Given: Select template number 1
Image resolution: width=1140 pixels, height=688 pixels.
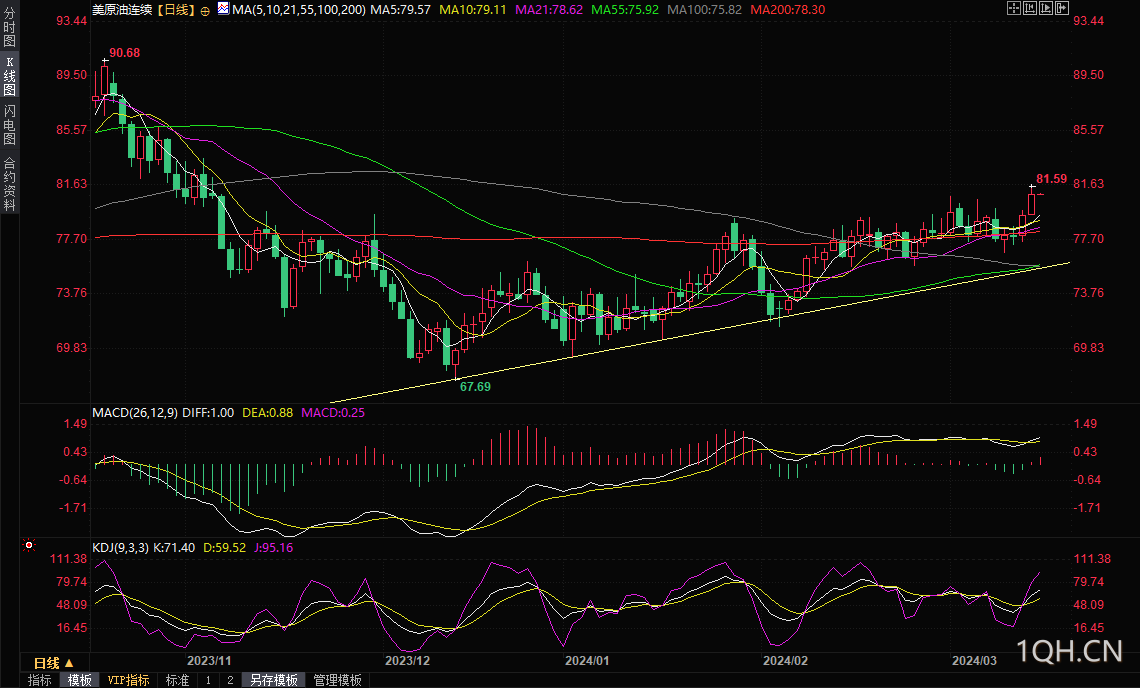Looking at the screenshot, I should (208, 680).
